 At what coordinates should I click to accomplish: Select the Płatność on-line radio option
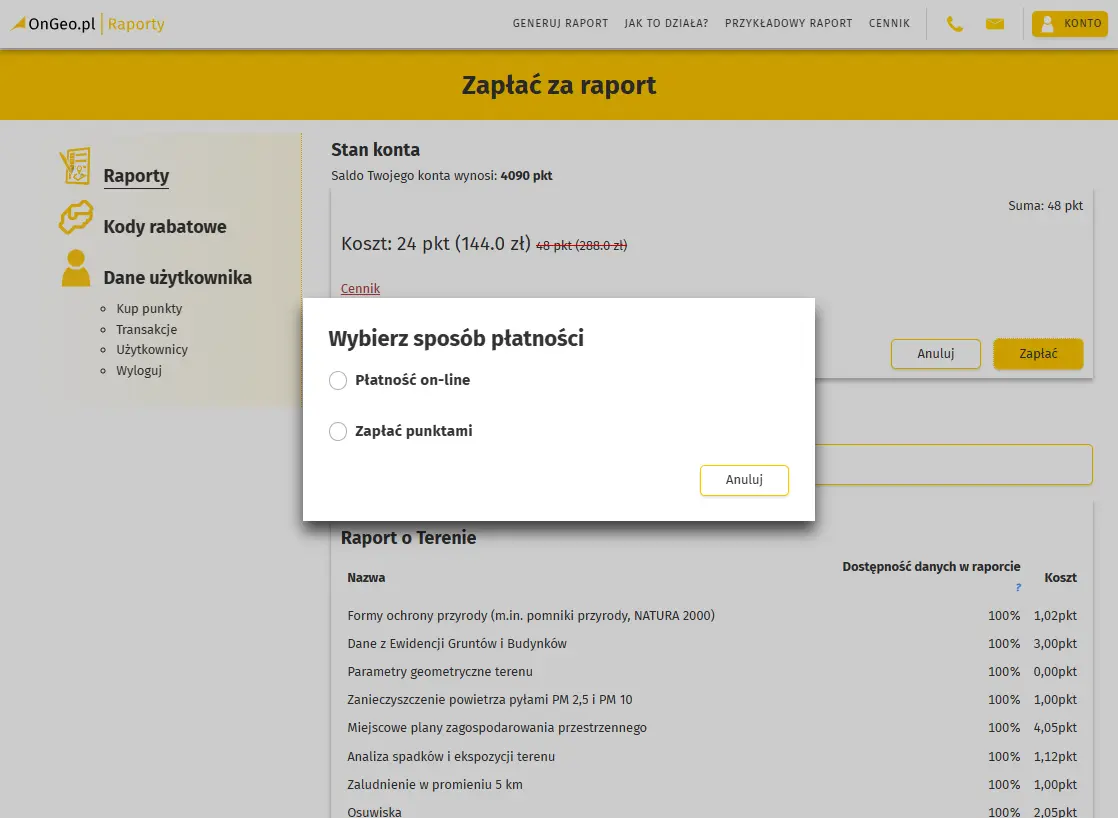pos(338,381)
